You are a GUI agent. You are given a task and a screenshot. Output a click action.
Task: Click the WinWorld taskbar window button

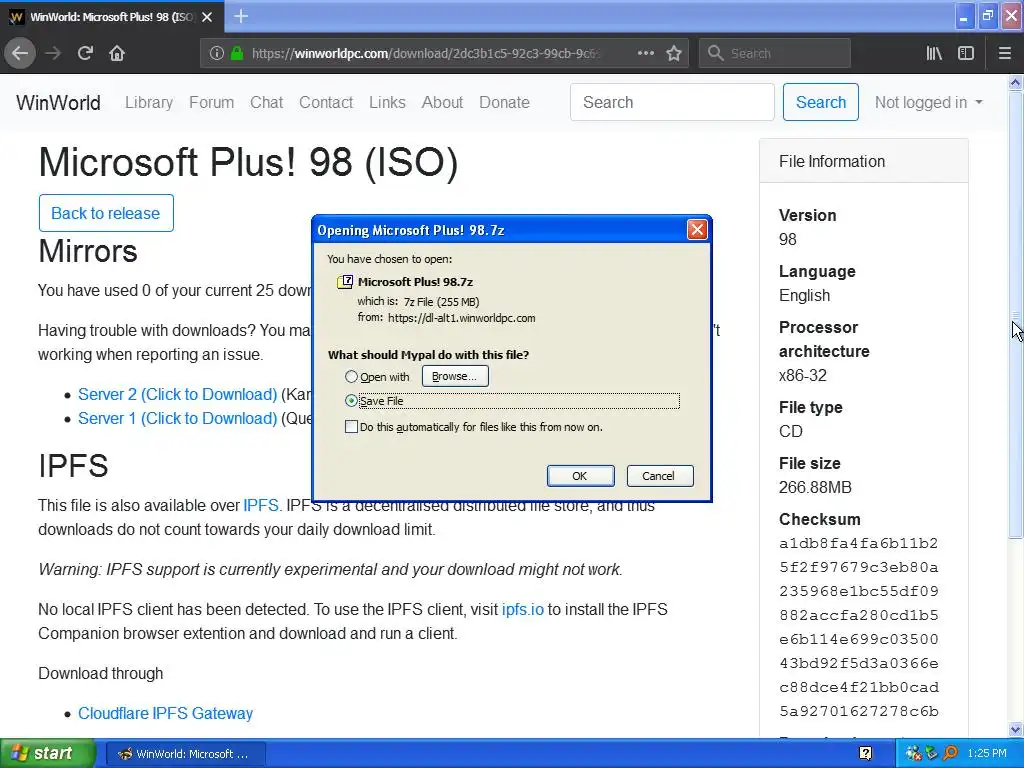pos(185,754)
